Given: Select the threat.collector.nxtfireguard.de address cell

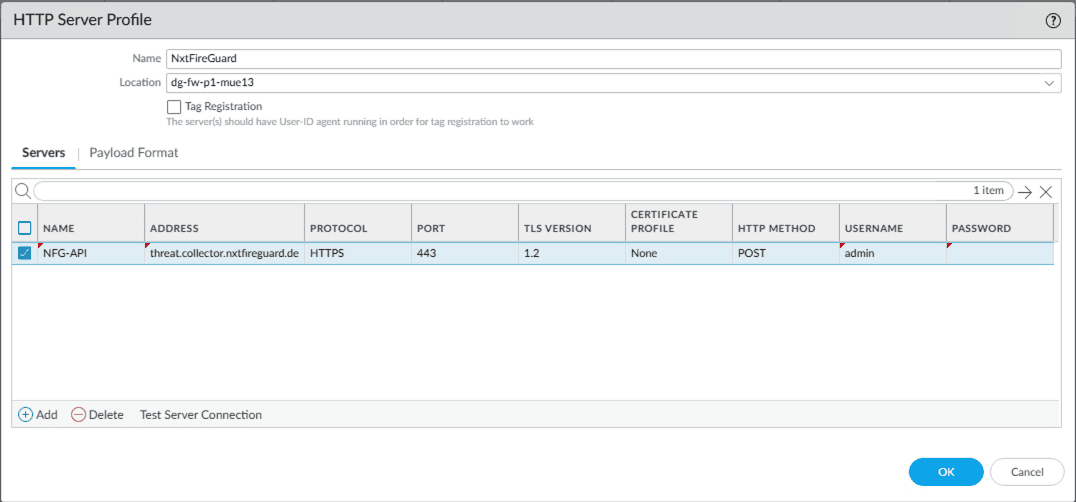Looking at the screenshot, I should coord(225,254).
